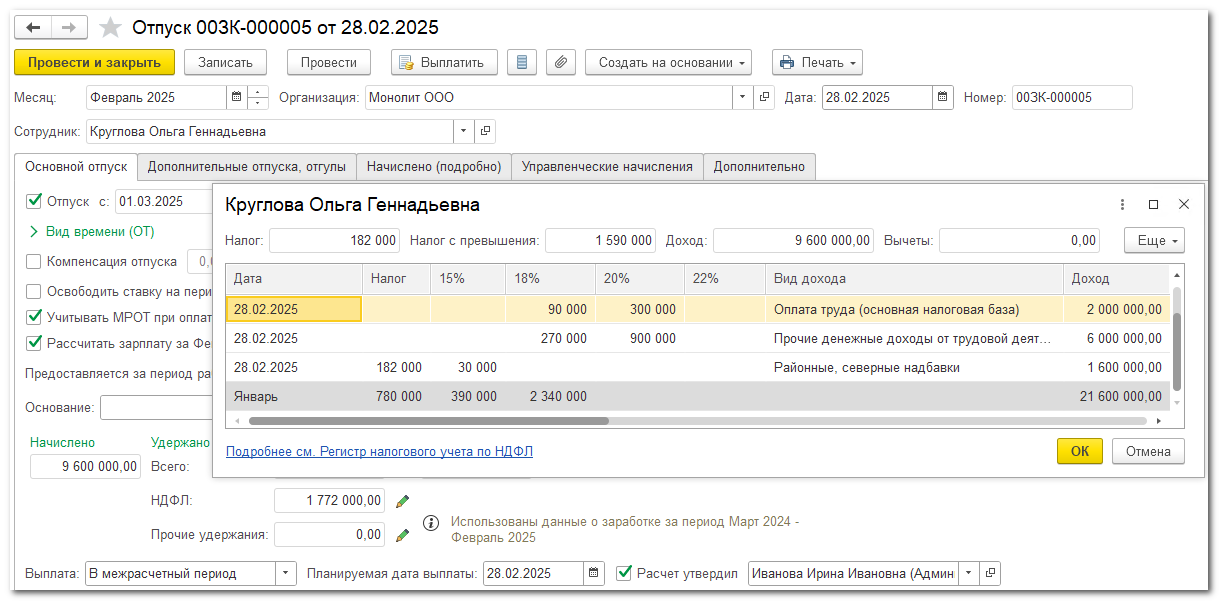Uncheck the Расчет утвердил checkbox
The width and height of the screenshot is (1219, 601).
[x=624, y=573]
